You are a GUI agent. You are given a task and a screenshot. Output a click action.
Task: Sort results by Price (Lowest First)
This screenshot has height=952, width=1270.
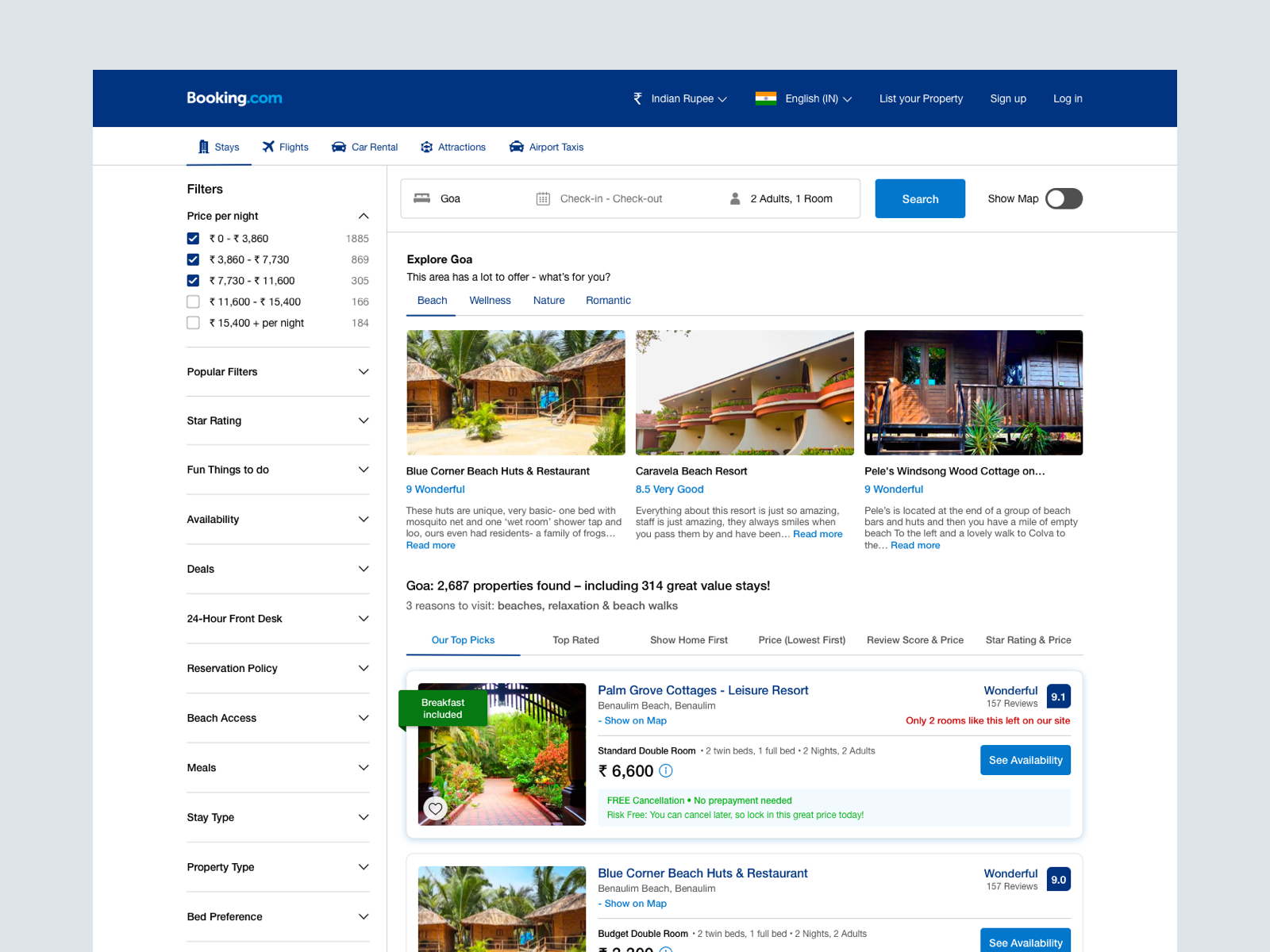pos(802,640)
